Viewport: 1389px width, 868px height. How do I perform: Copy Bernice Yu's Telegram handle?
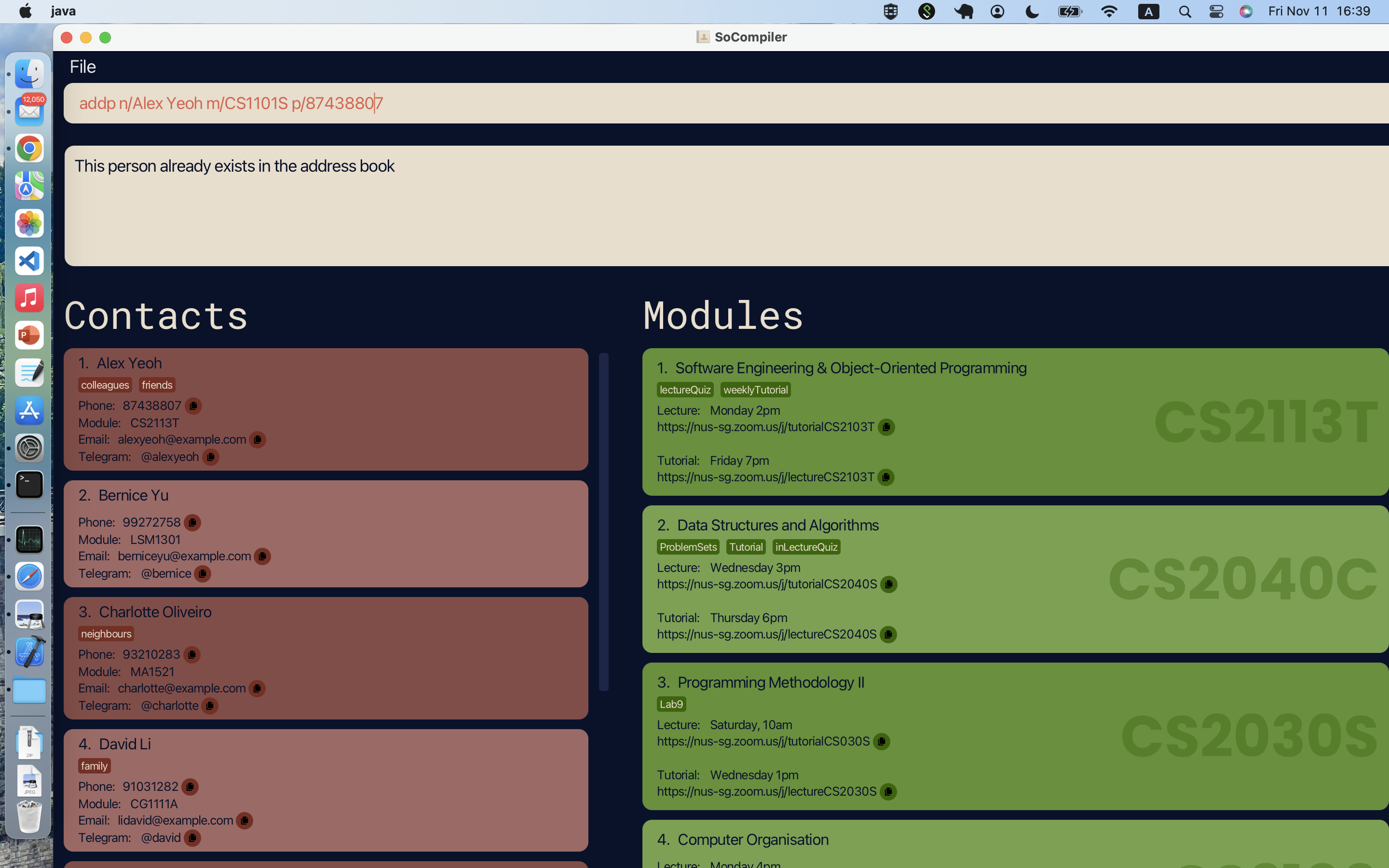tap(203, 573)
